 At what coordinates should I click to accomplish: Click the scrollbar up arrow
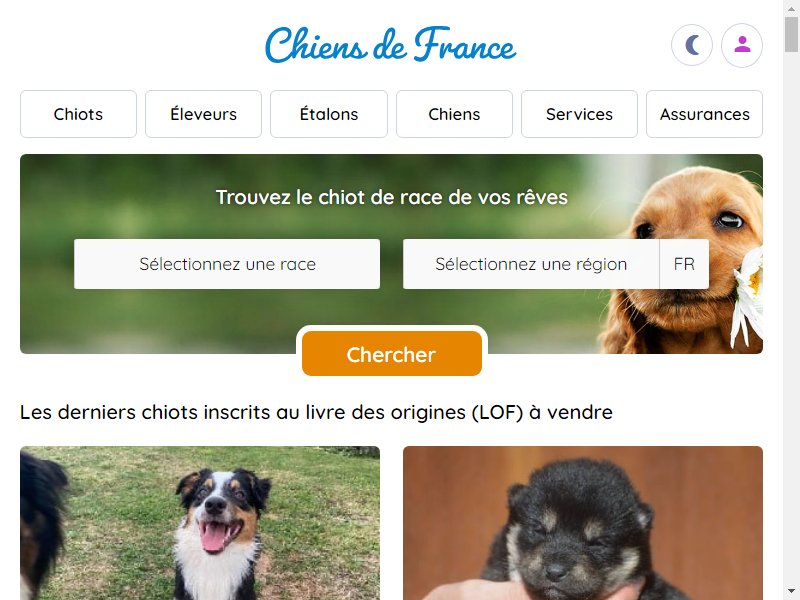click(x=791, y=7)
